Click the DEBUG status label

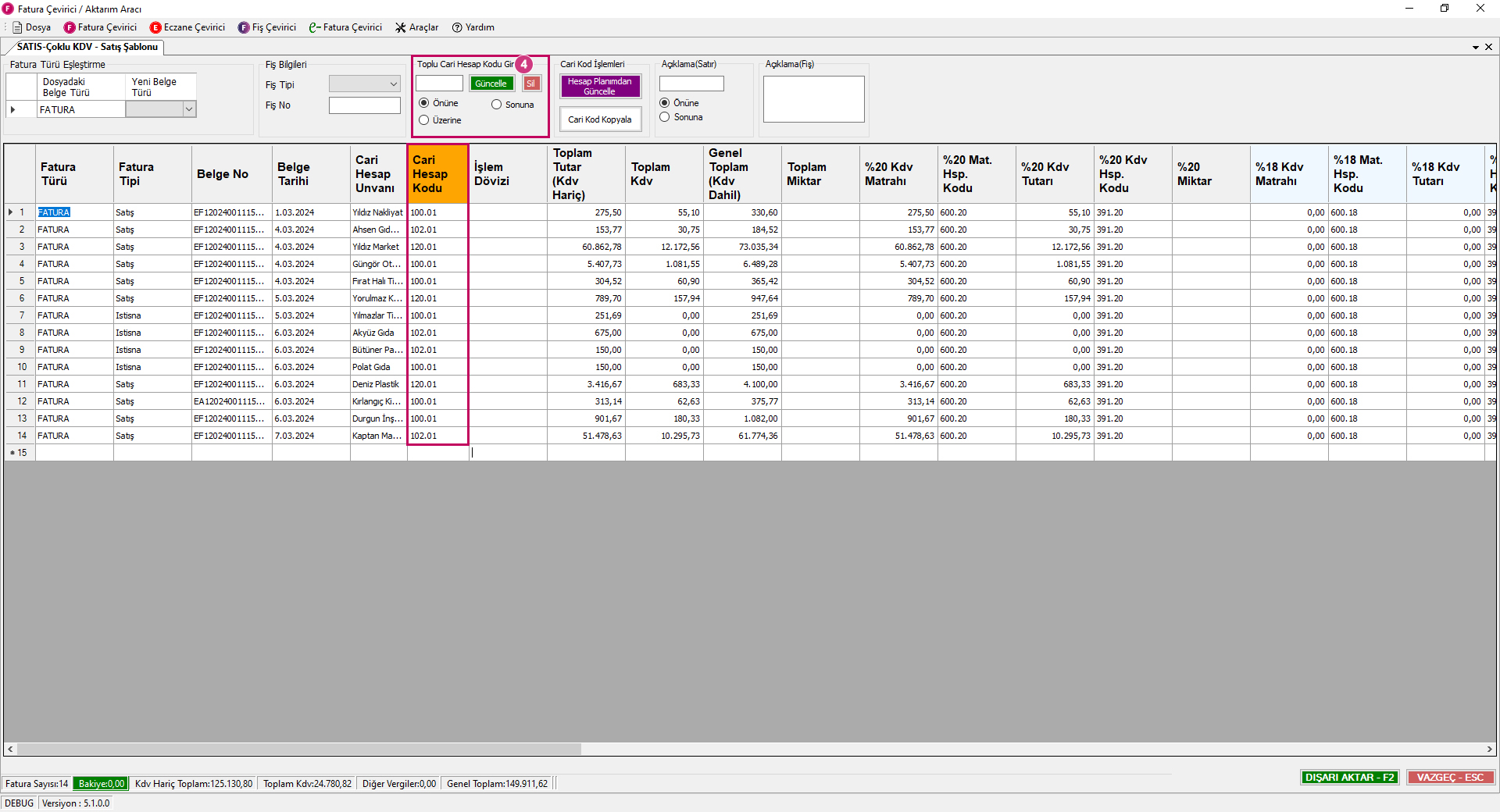(20, 803)
